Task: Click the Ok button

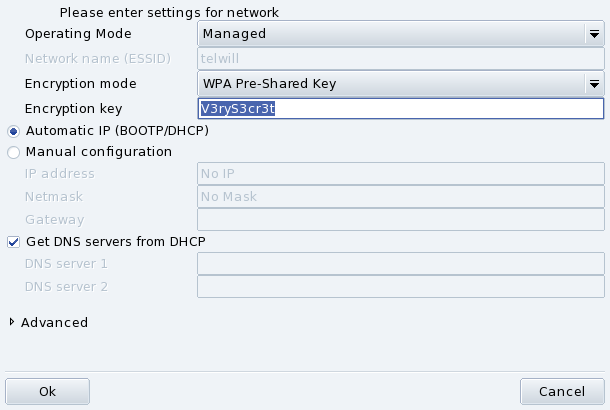Action: (47, 392)
